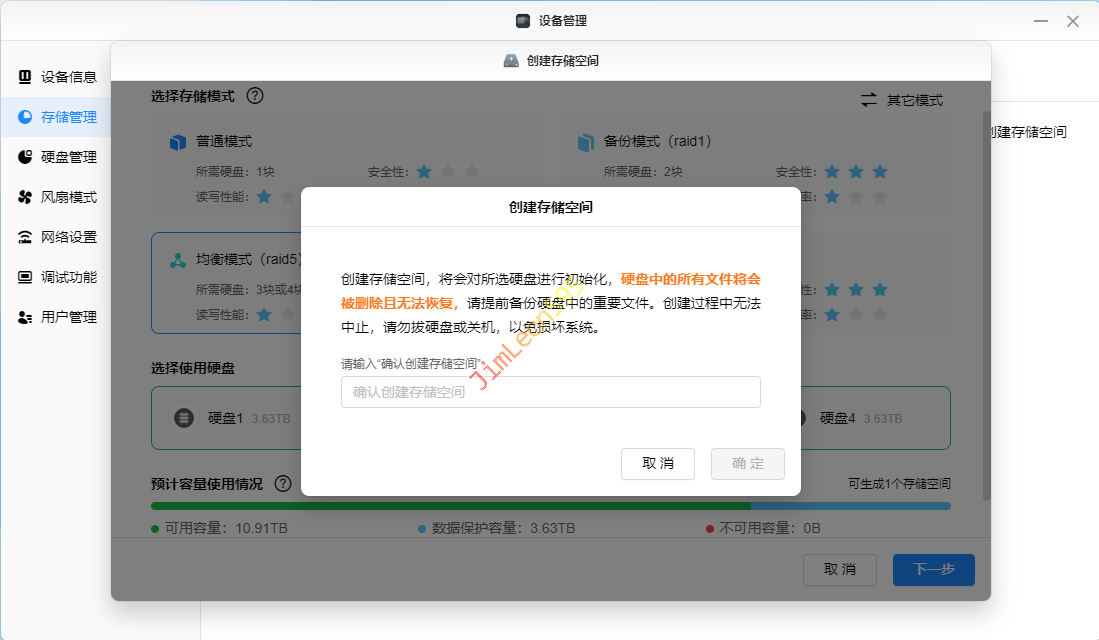Click the 其它模式 switch icon
The height and width of the screenshot is (640, 1099).
tap(869, 100)
